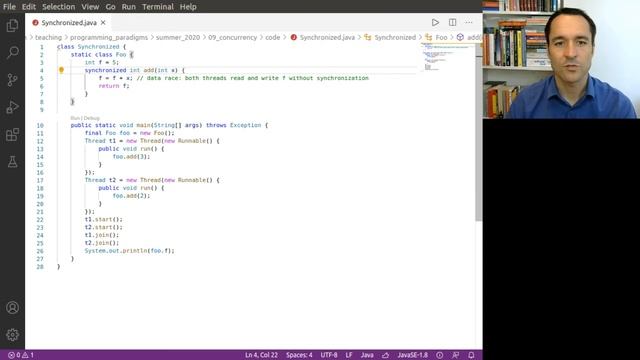The image size is (640, 360).
Task: Click the Debug code lens above main
Action: [92, 118]
